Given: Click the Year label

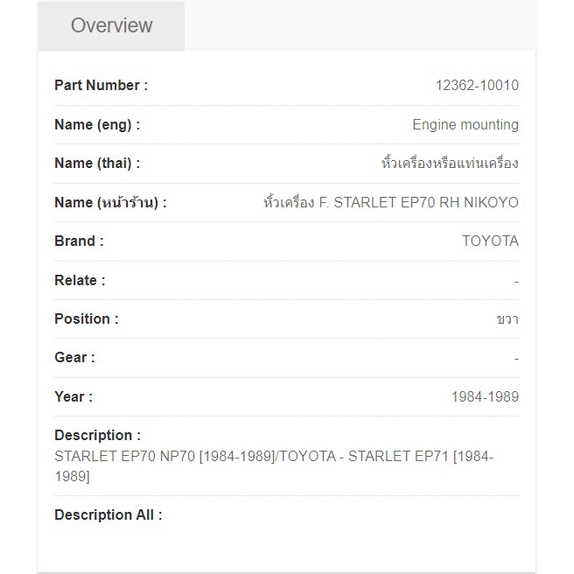Looking at the screenshot, I should (74, 397).
